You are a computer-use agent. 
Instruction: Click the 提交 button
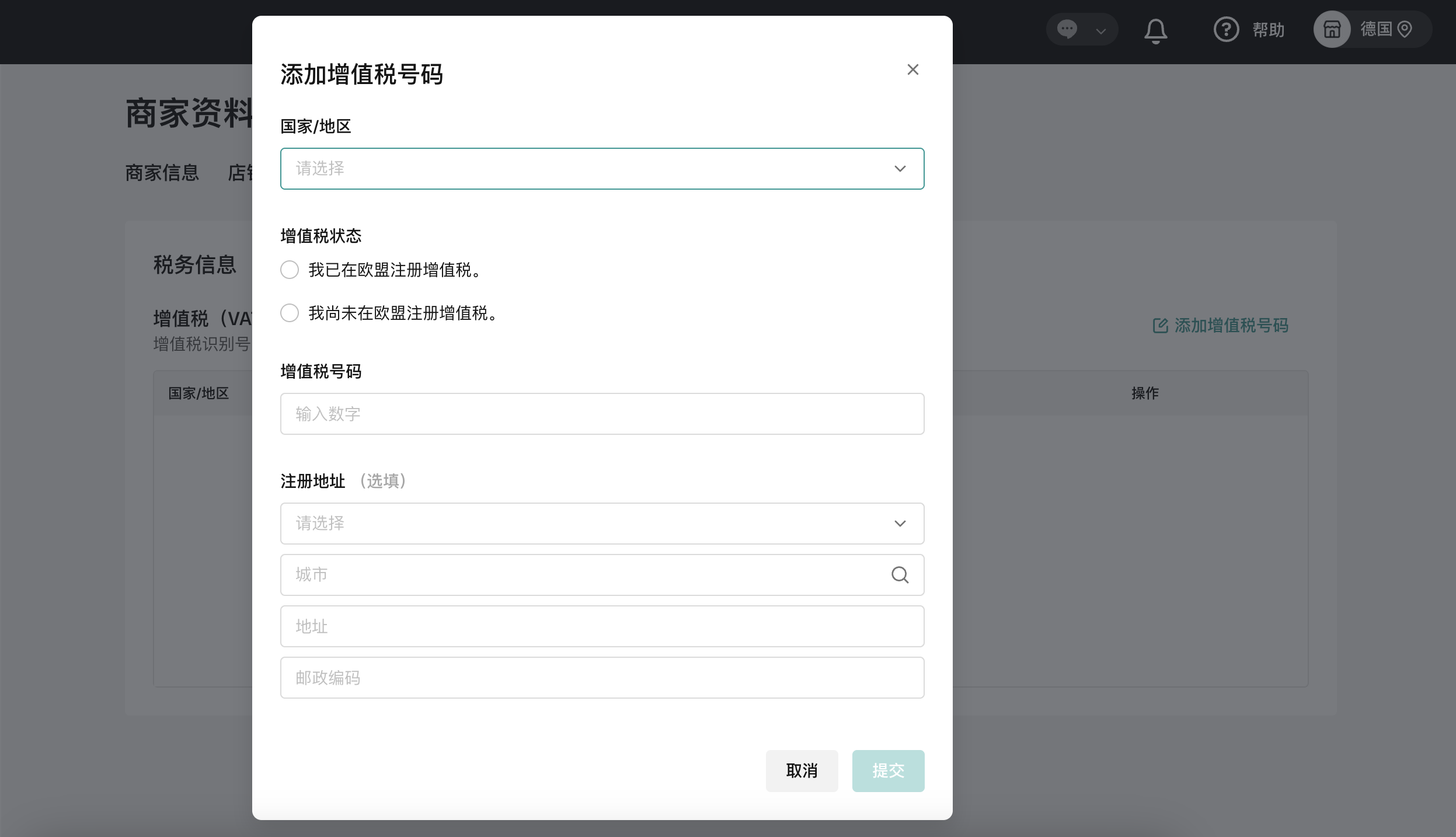coord(887,770)
